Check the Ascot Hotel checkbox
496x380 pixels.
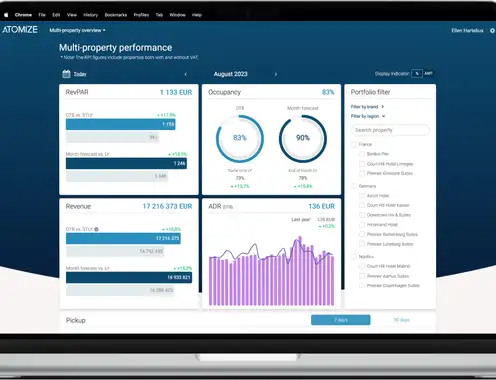[362, 196]
